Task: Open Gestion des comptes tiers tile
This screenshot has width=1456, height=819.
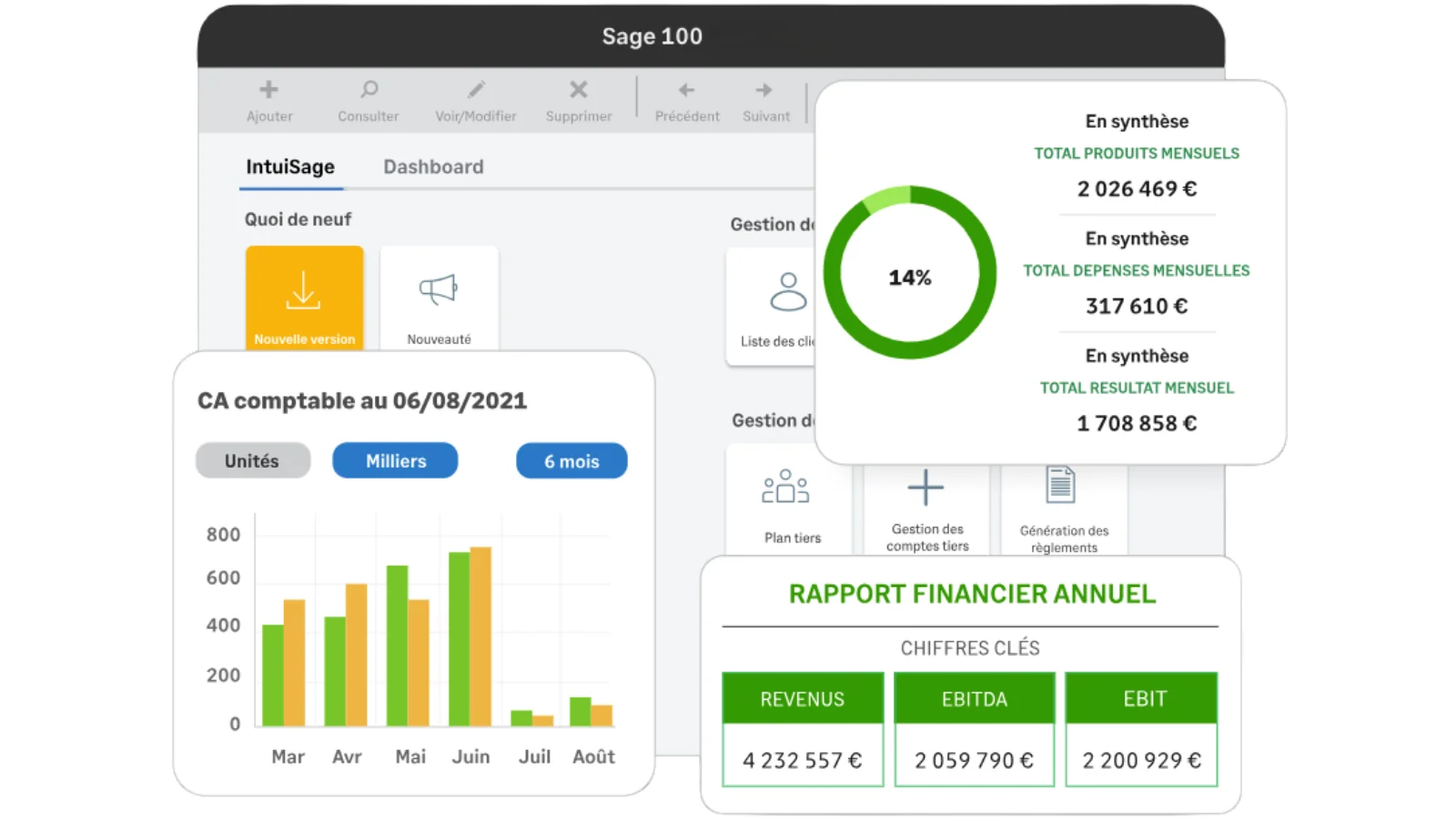Action: tap(926, 509)
